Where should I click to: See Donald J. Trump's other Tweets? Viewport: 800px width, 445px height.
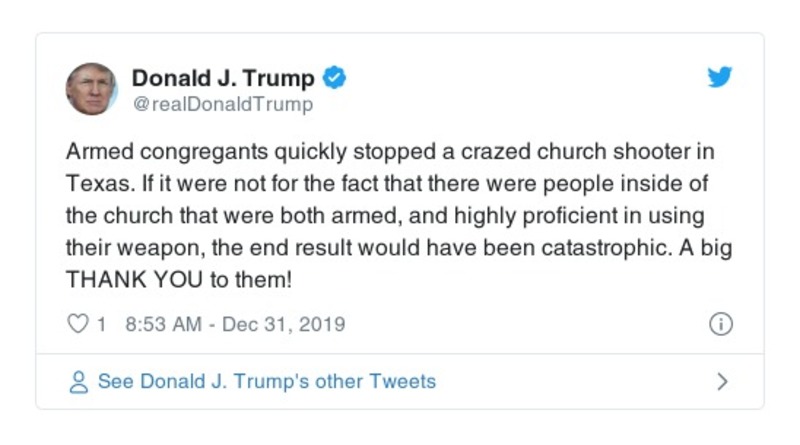click(x=266, y=382)
